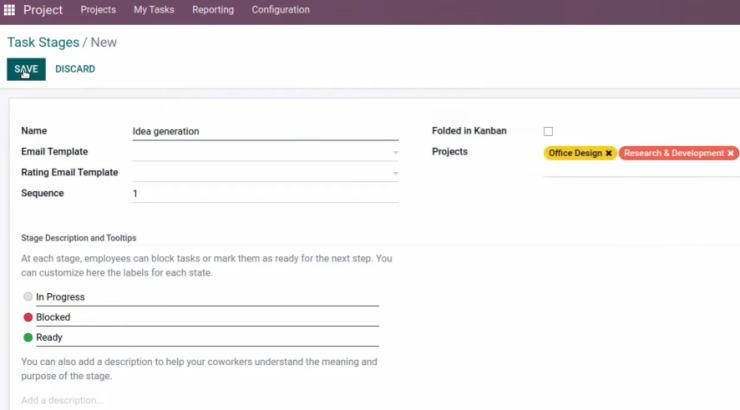Screen dimensions: 740x410
Task: Expand the Rating Email Template dropdown
Action: (395, 173)
